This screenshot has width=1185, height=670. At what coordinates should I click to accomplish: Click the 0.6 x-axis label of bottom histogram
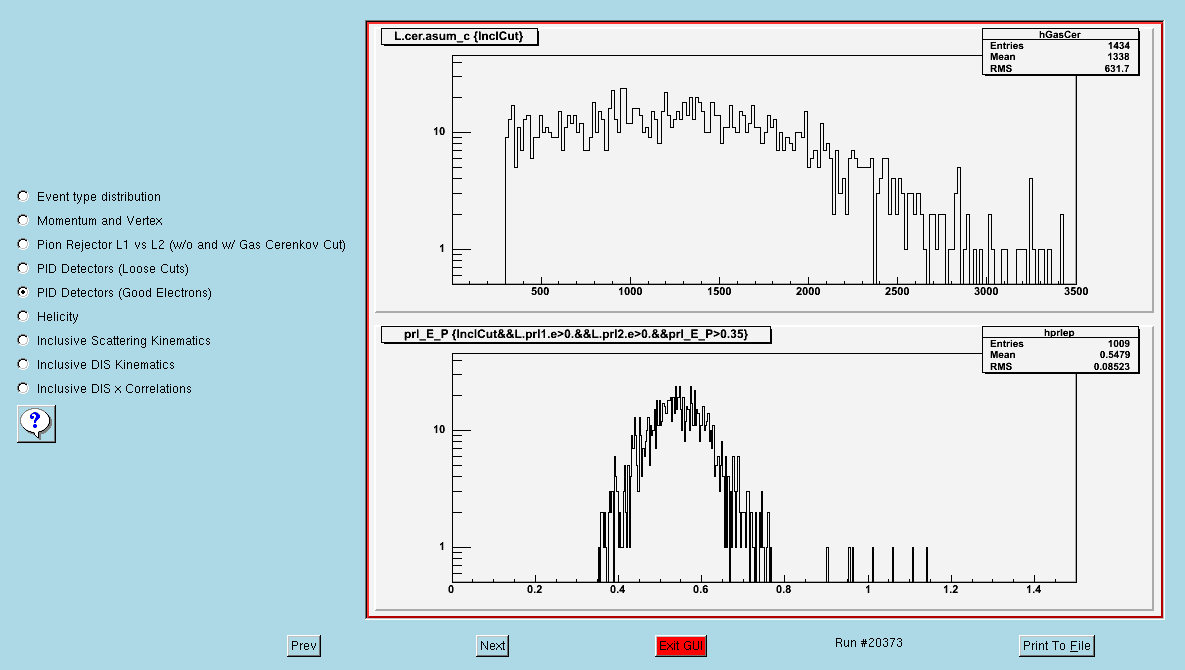[701, 589]
